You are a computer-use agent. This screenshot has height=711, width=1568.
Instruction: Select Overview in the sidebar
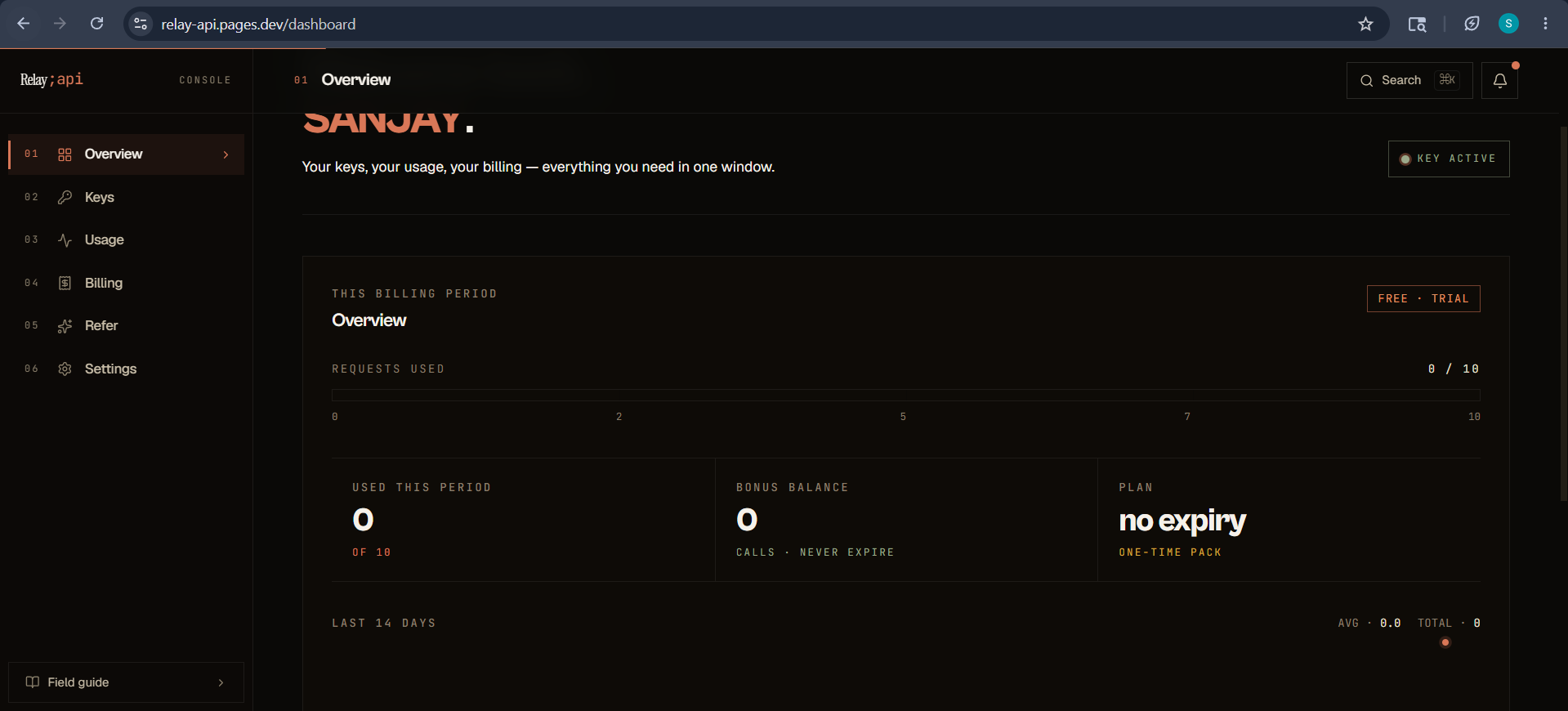[126, 154]
